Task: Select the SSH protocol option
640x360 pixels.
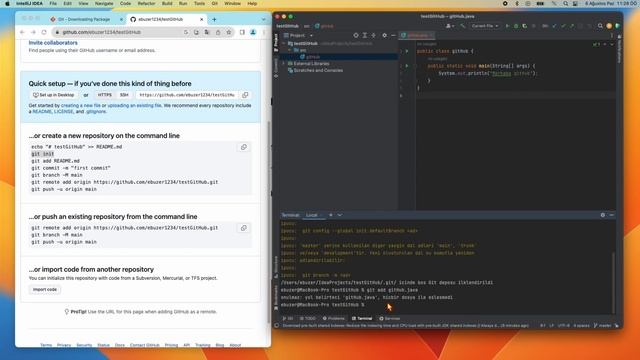Action: 124,95
